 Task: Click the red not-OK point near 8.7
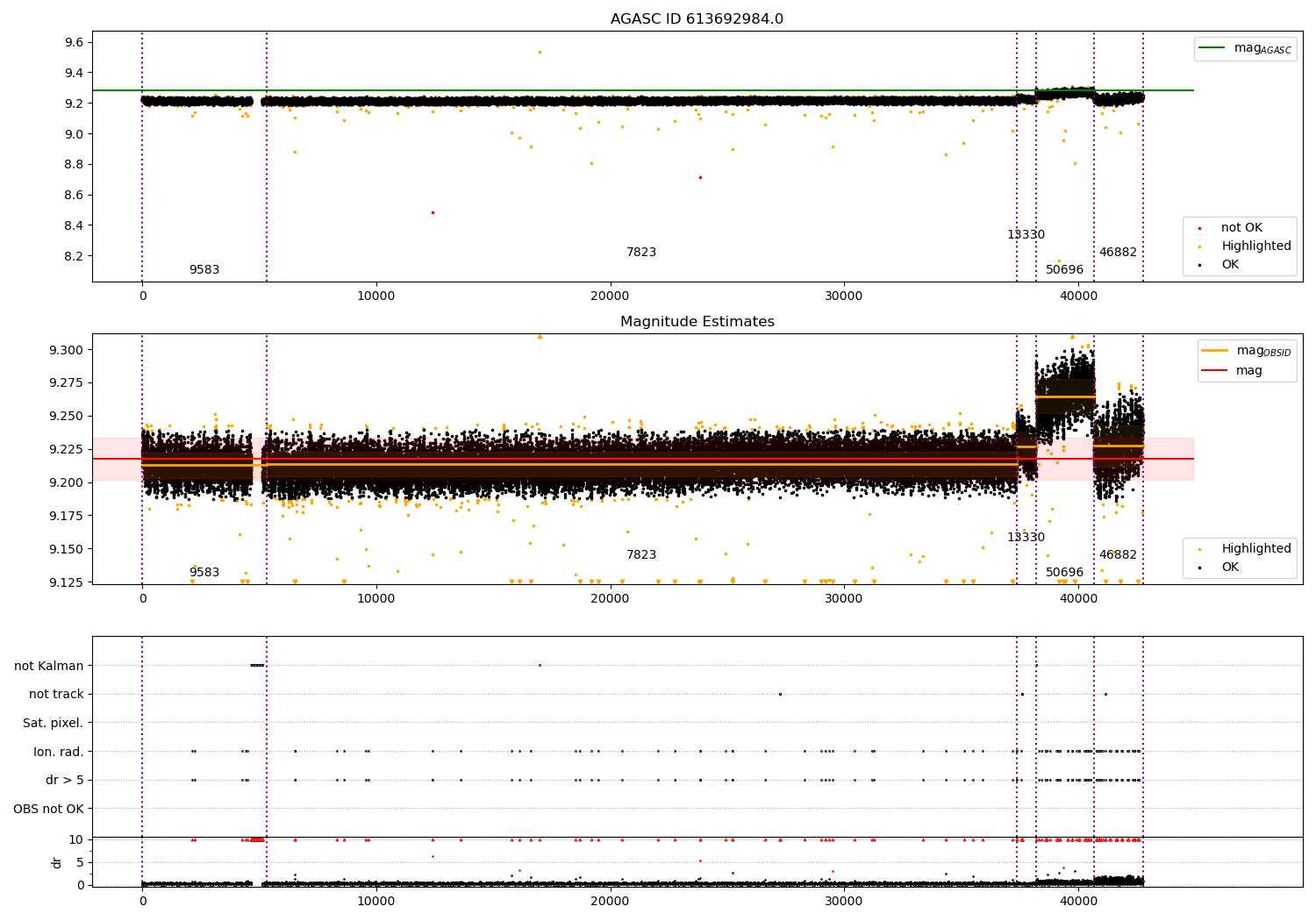700,177
